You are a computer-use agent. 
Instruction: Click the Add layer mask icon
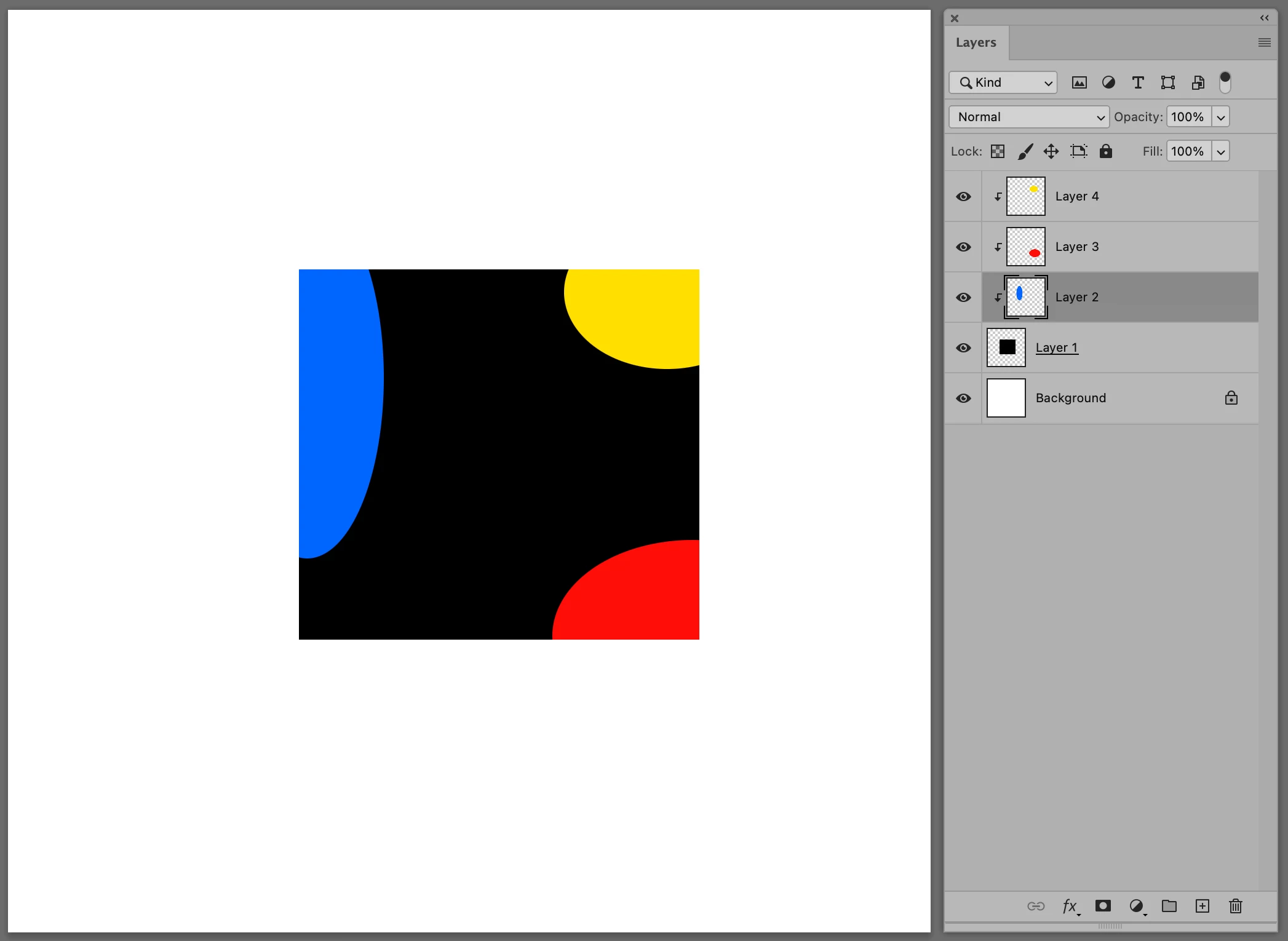[1103, 906]
